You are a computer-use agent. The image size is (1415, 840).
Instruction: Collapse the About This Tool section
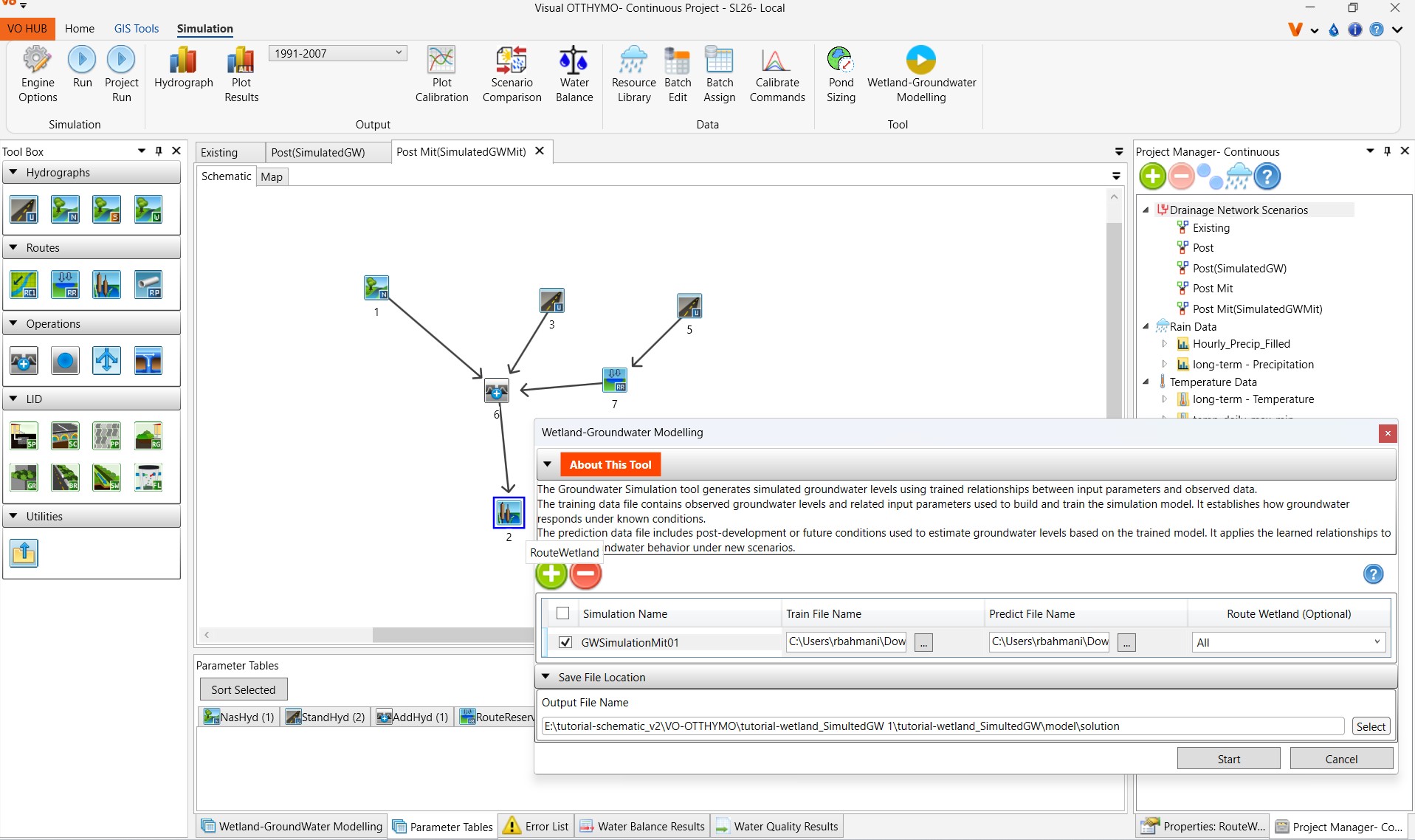pos(547,464)
